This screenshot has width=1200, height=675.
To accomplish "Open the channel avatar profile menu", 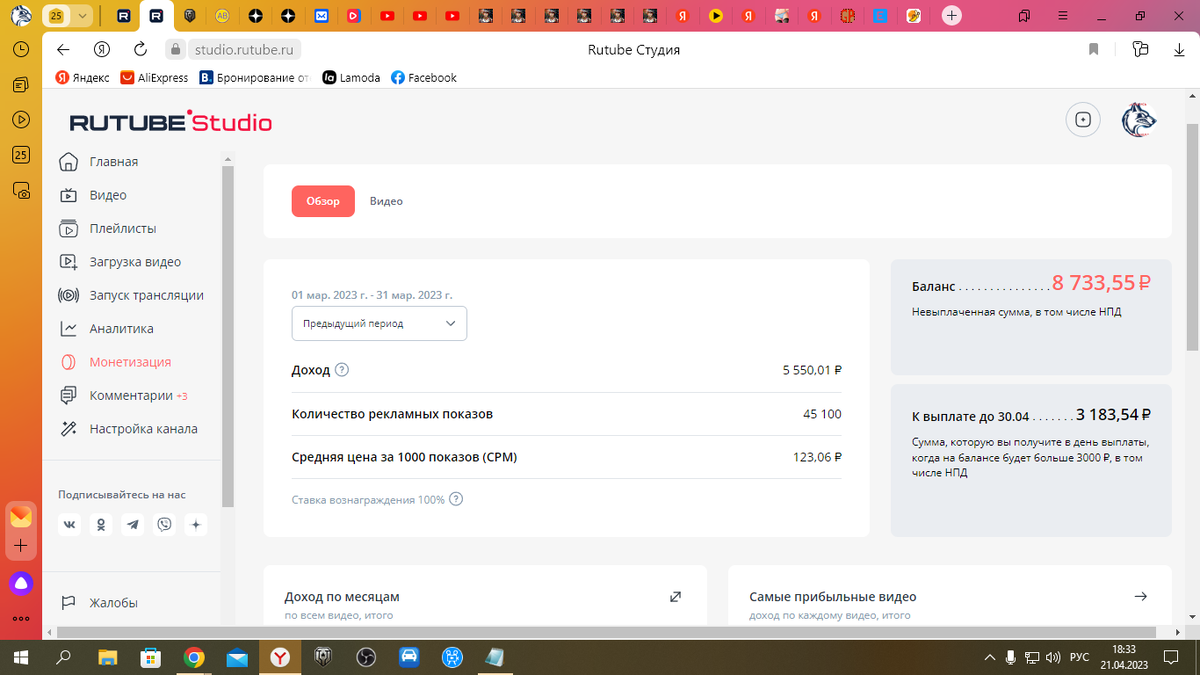I will [1139, 120].
